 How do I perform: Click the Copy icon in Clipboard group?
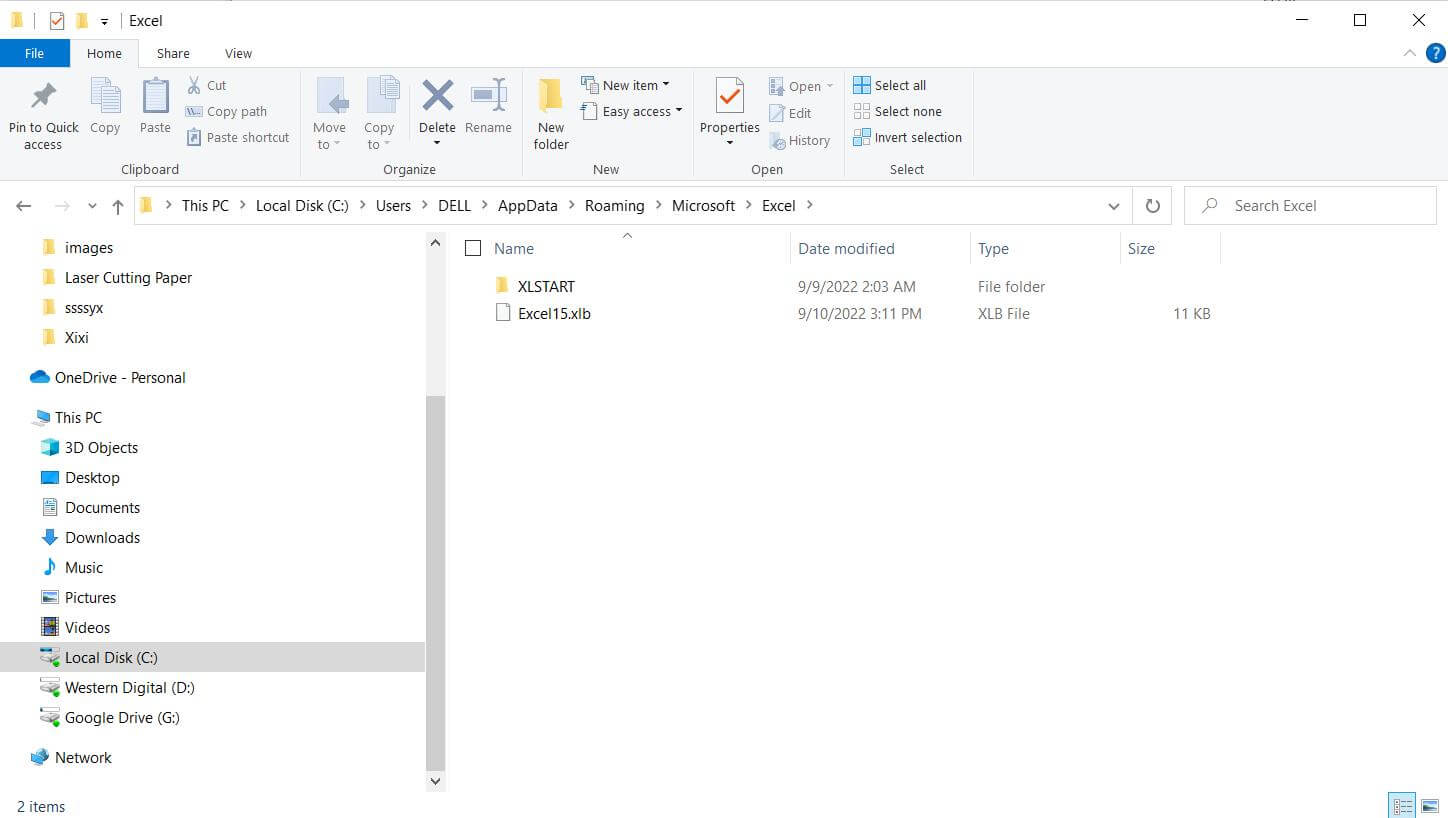105,97
